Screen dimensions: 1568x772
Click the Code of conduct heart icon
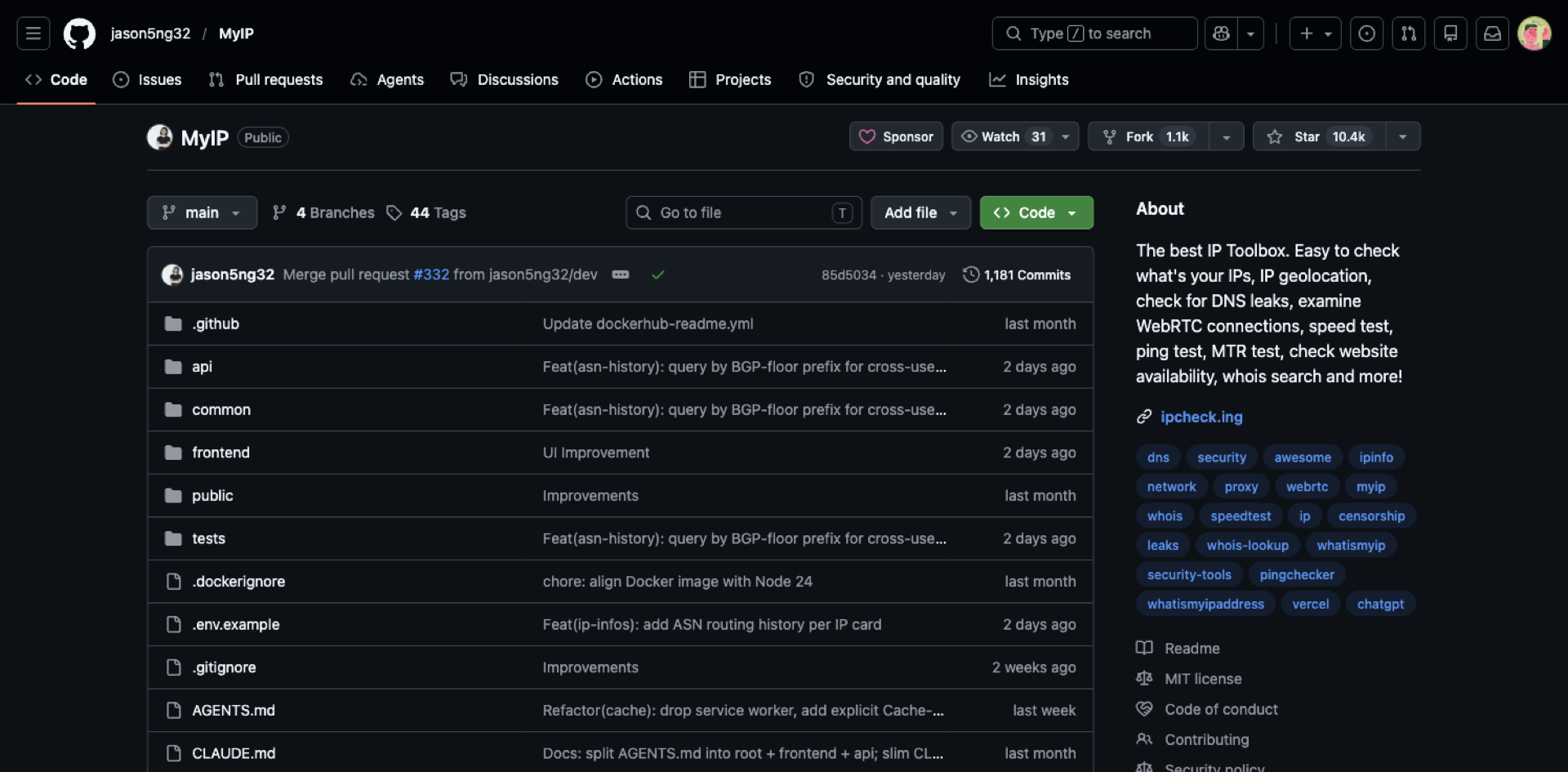pos(1144,709)
